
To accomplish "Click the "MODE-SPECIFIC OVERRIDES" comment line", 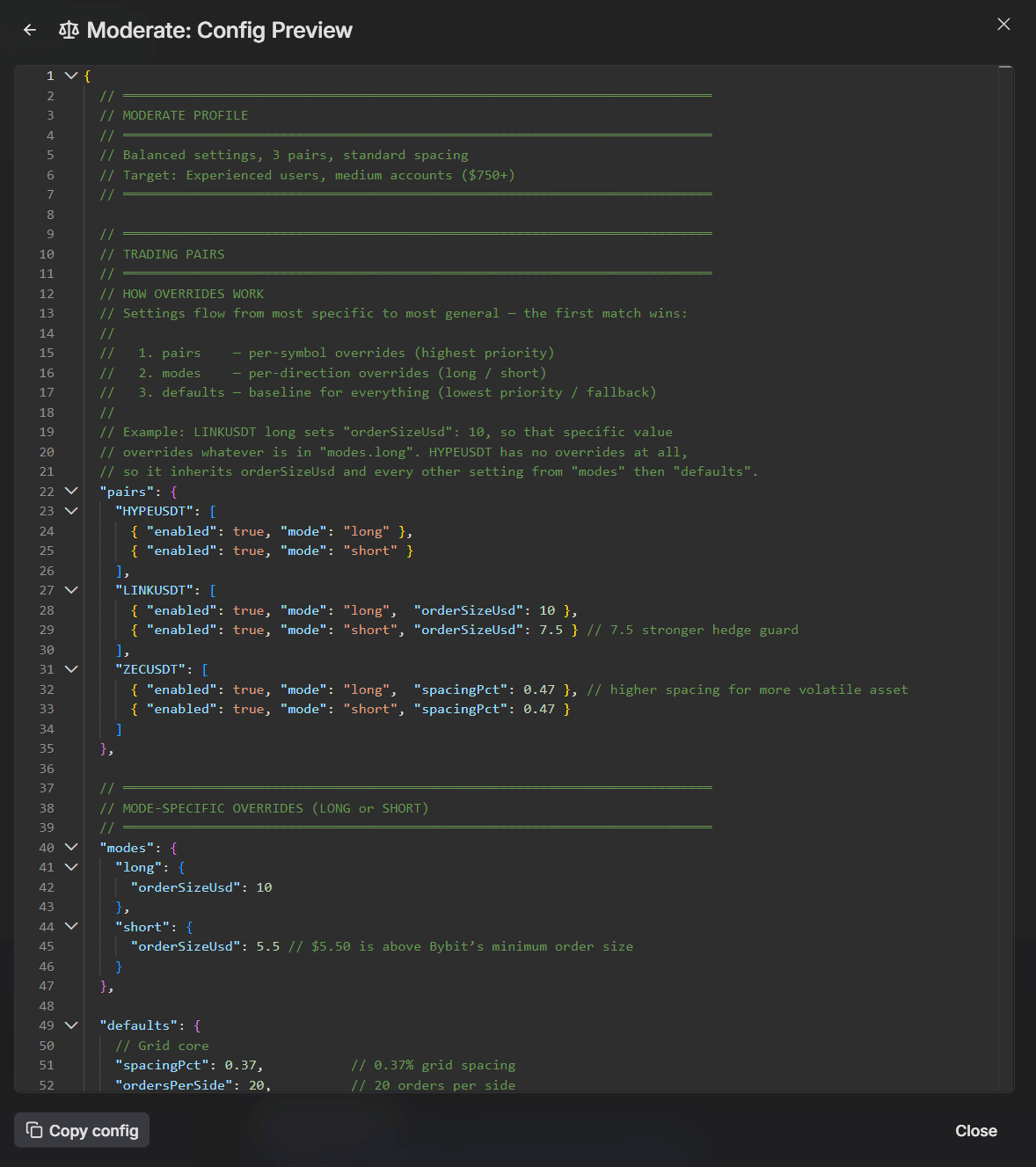I will [x=264, y=808].
